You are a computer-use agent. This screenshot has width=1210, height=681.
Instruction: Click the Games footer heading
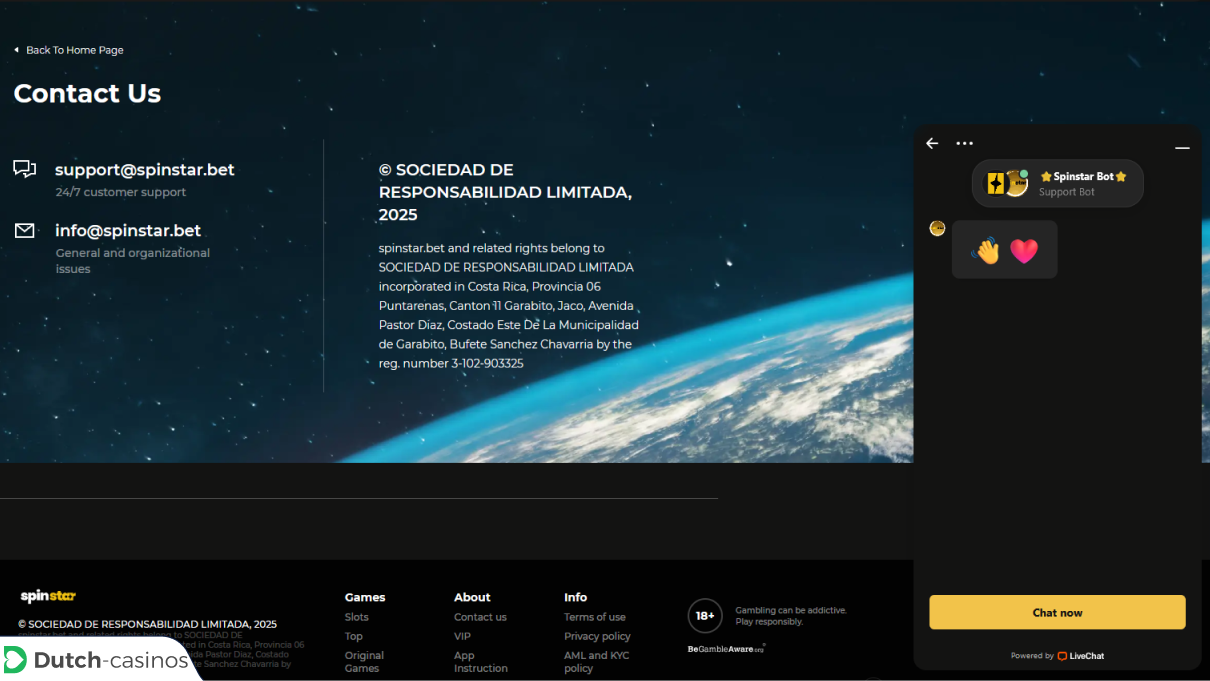(x=365, y=597)
